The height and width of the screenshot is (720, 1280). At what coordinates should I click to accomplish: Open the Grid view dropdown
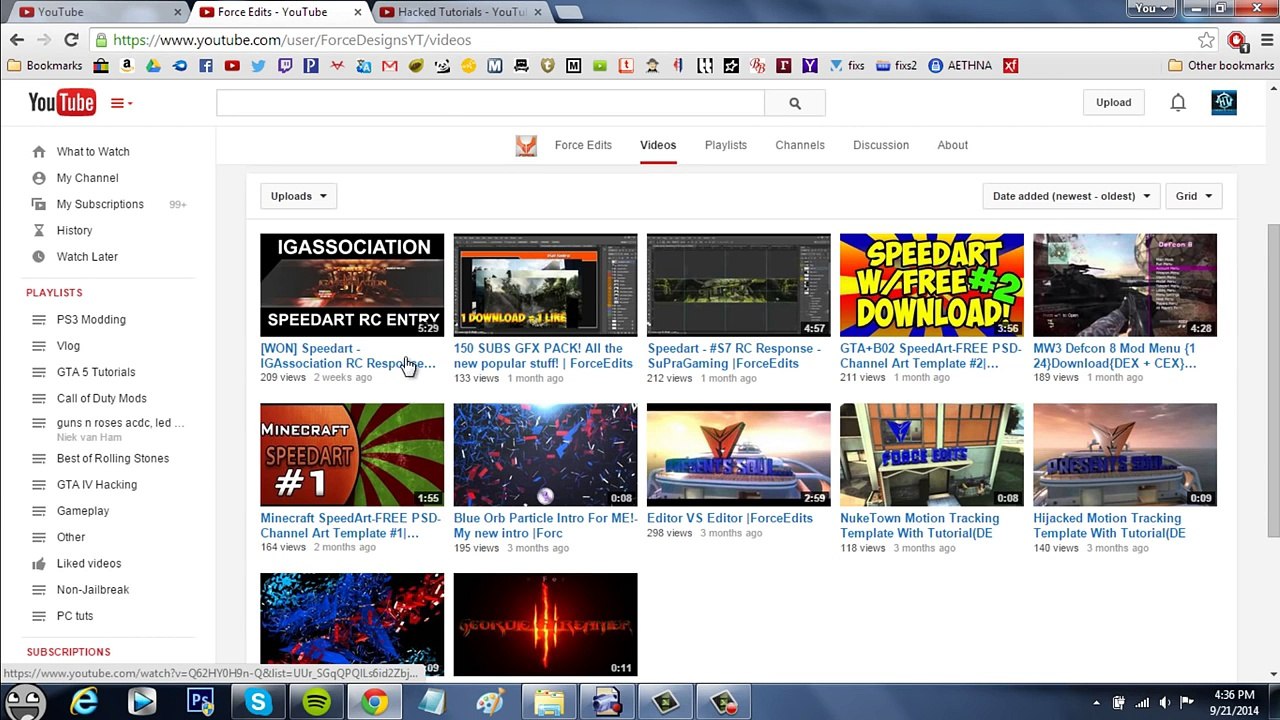[x=1194, y=196]
